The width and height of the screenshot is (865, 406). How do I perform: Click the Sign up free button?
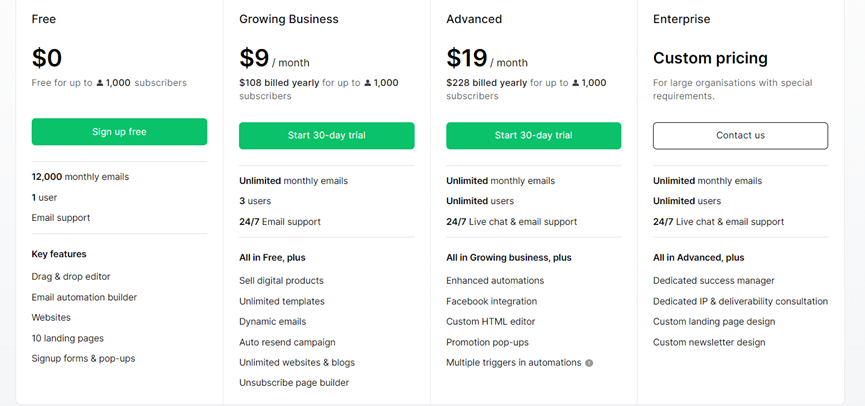(119, 132)
